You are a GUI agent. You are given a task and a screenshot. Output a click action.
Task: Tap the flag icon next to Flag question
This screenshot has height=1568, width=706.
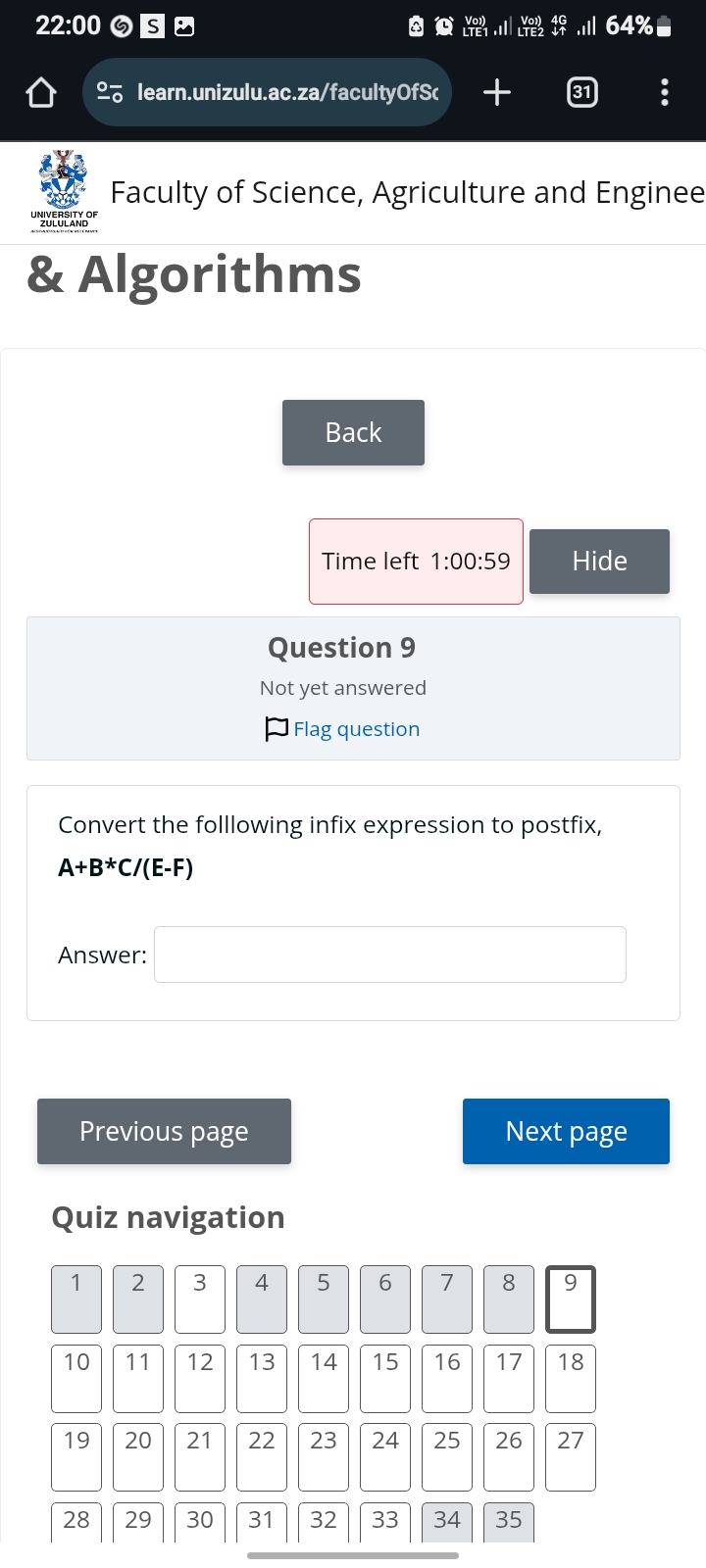(x=276, y=729)
